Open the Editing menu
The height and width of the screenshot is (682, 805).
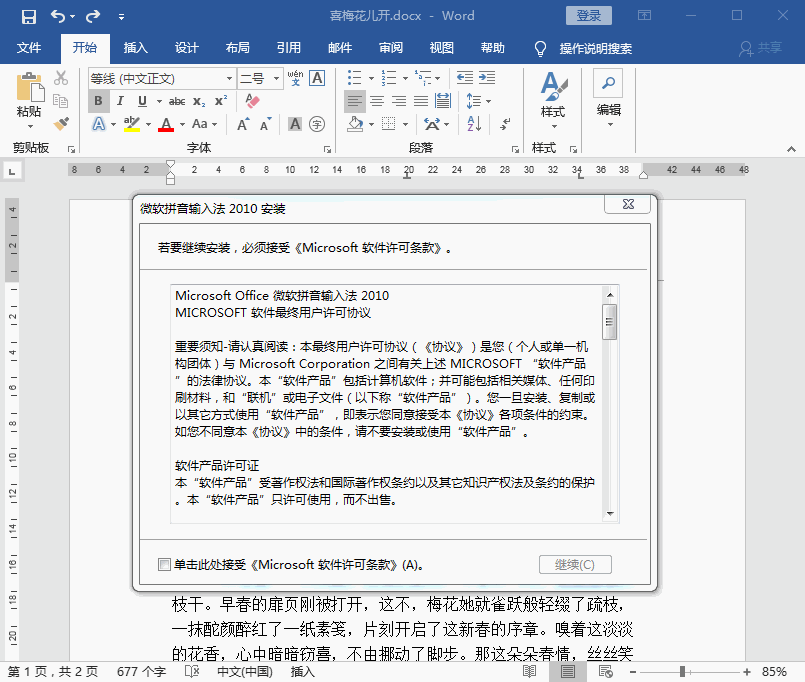608,99
